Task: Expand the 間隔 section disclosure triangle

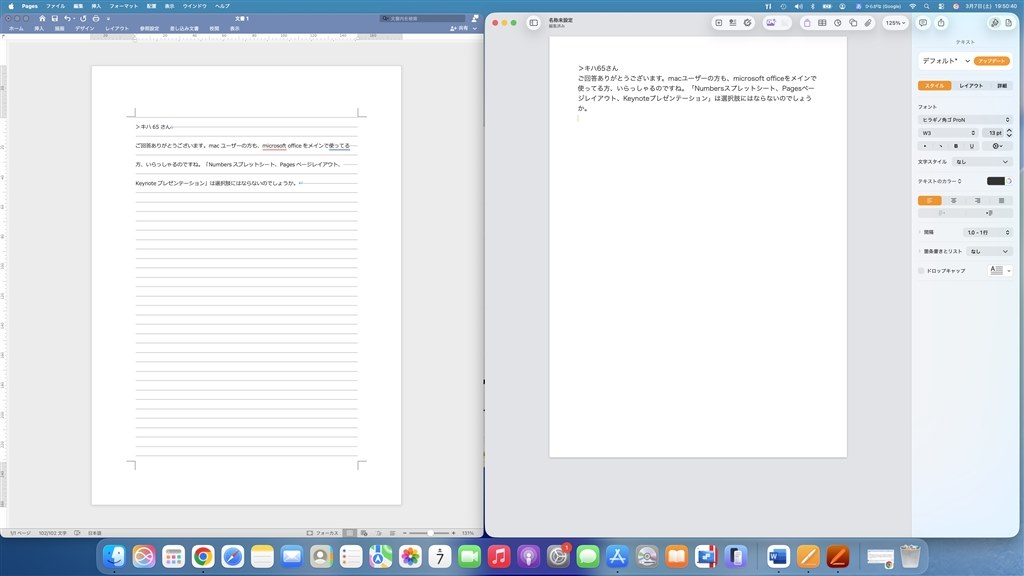Action: pos(920,232)
